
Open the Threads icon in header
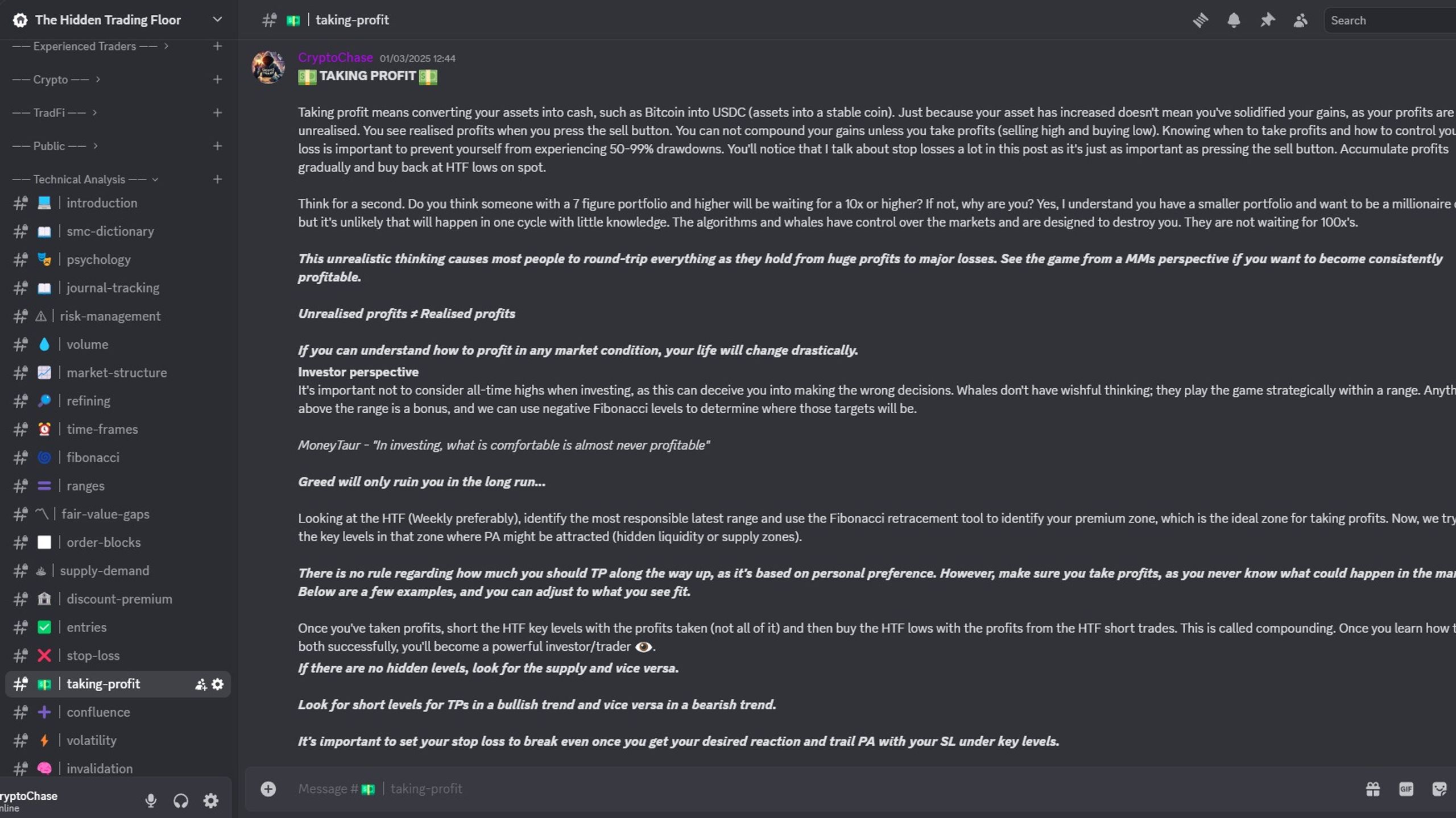(1200, 20)
